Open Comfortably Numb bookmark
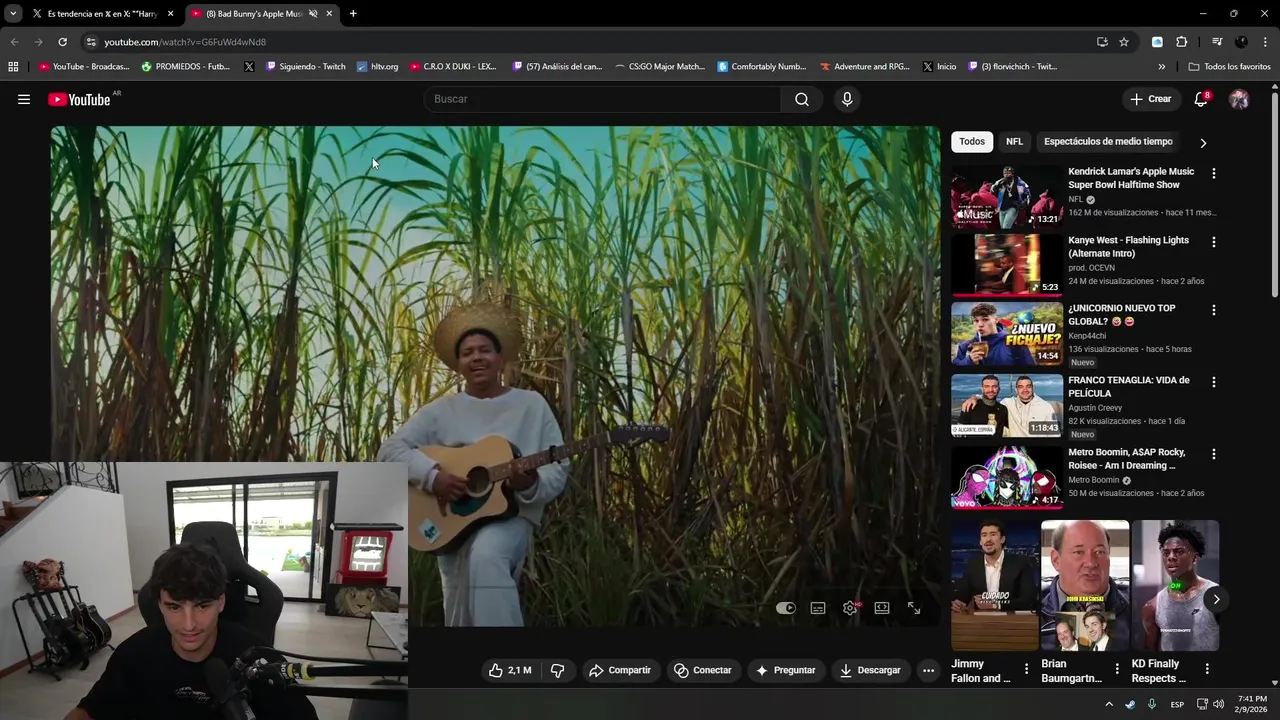The image size is (1280, 720). pos(761,67)
